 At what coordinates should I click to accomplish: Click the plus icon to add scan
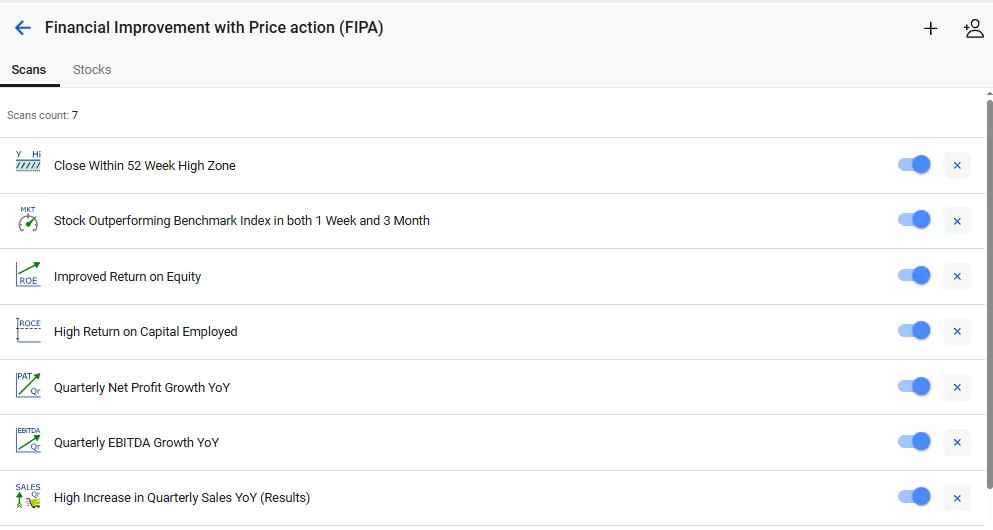(x=930, y=28)
